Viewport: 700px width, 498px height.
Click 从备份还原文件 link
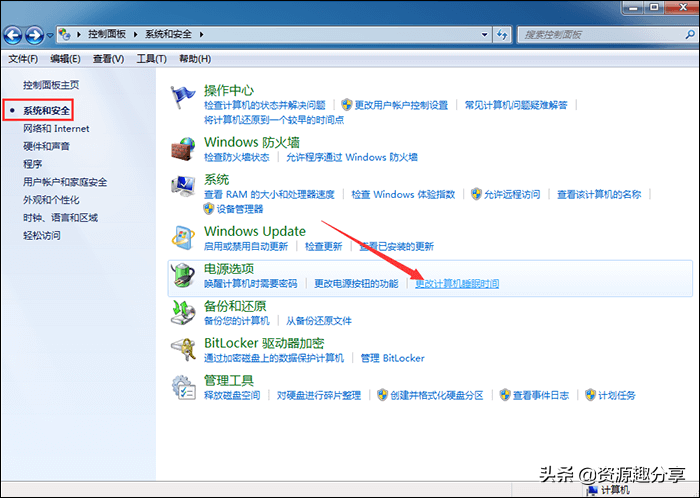click(319, 321)
